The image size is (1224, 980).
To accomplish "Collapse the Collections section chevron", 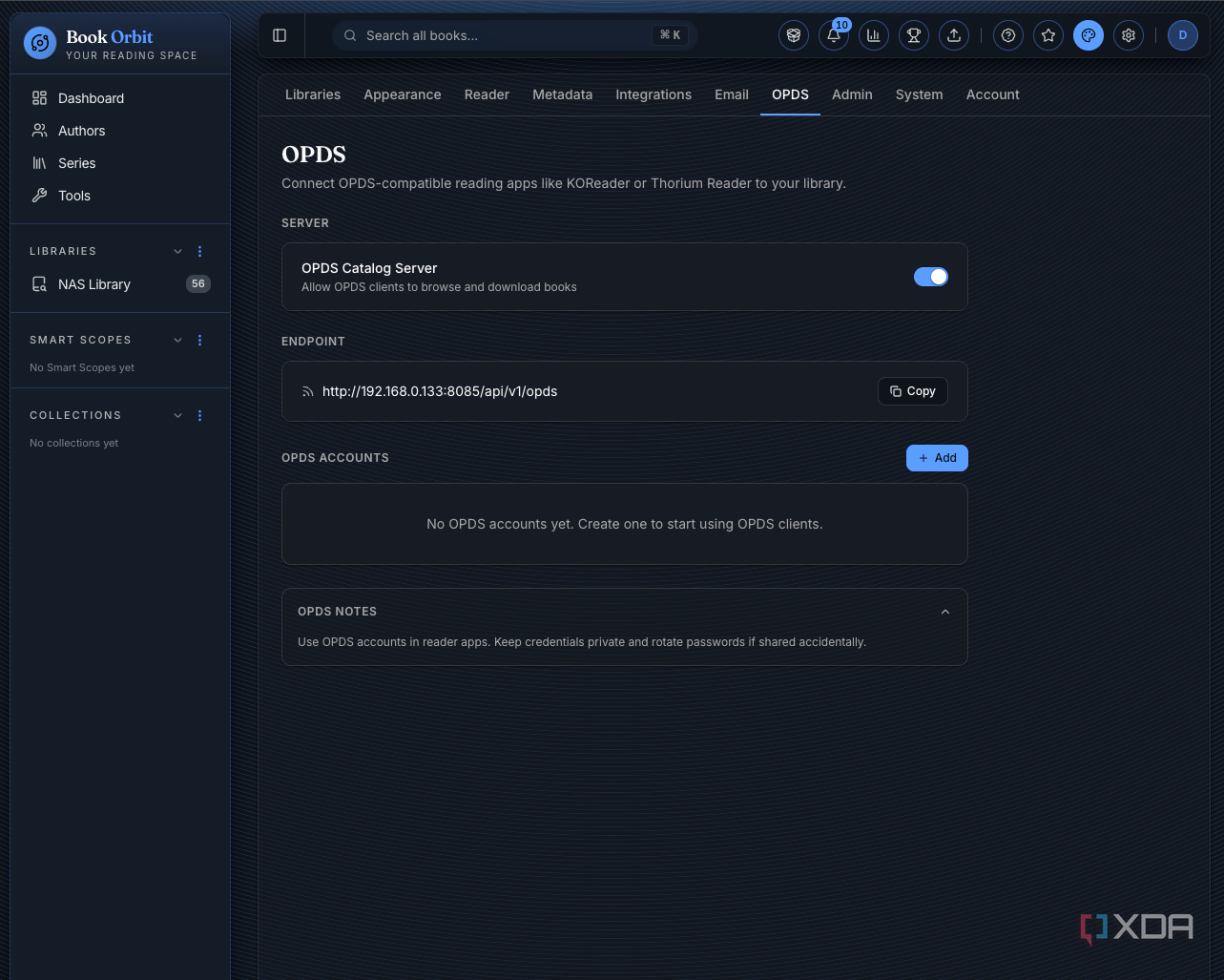I will coord(177,415).
